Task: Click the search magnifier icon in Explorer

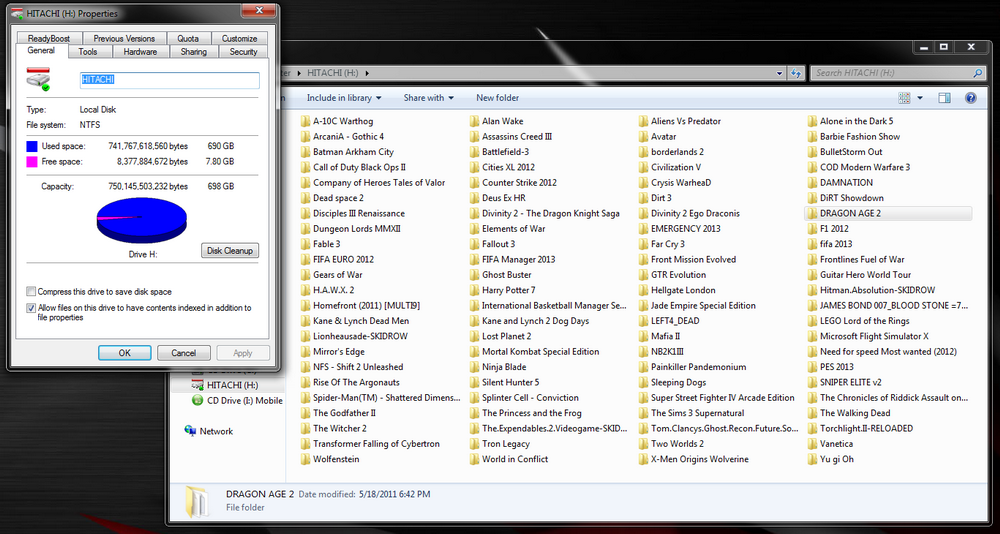Action: [x=977, y=73]
